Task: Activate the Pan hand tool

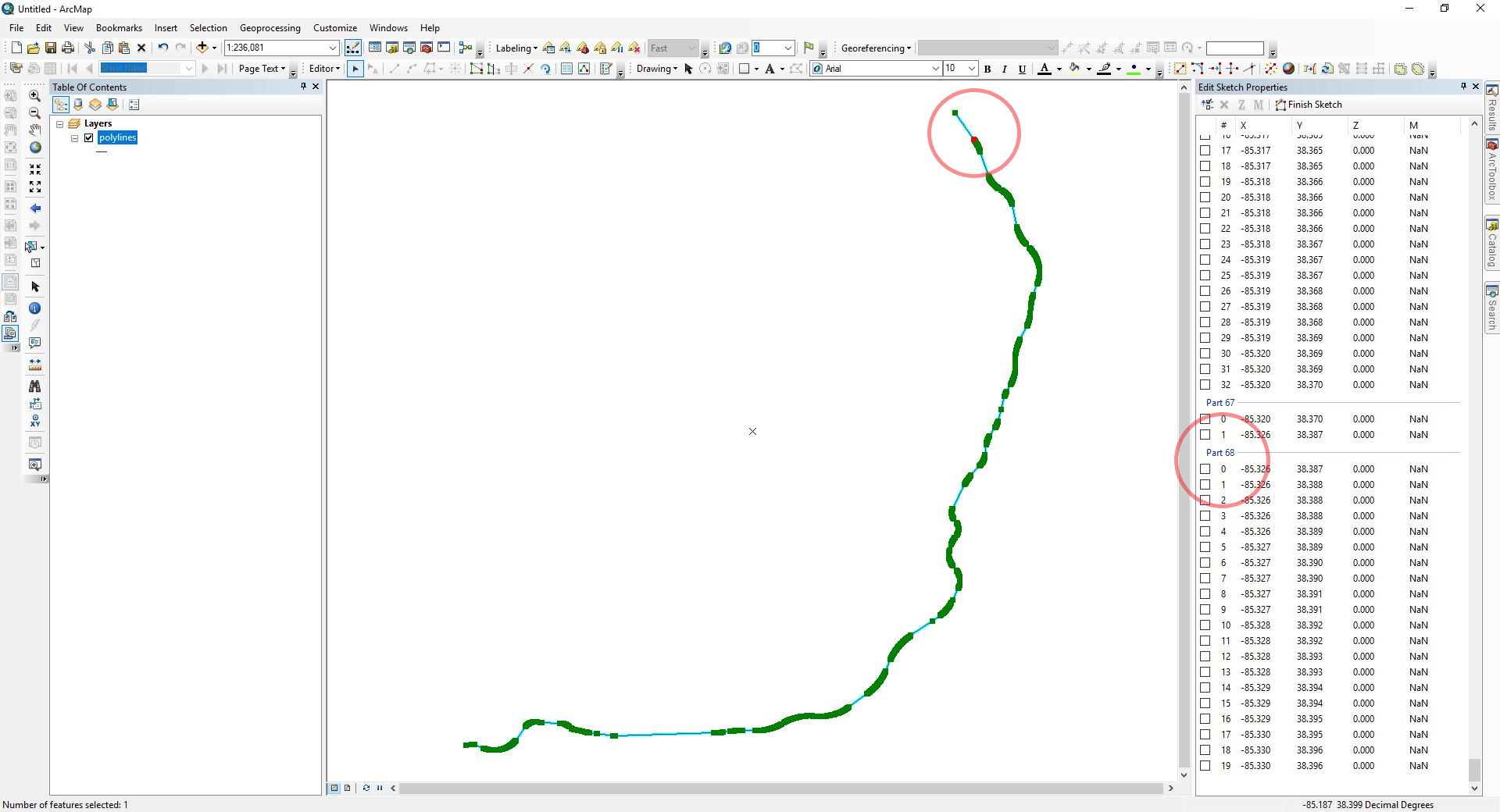Action: click(x=35, y=130)
